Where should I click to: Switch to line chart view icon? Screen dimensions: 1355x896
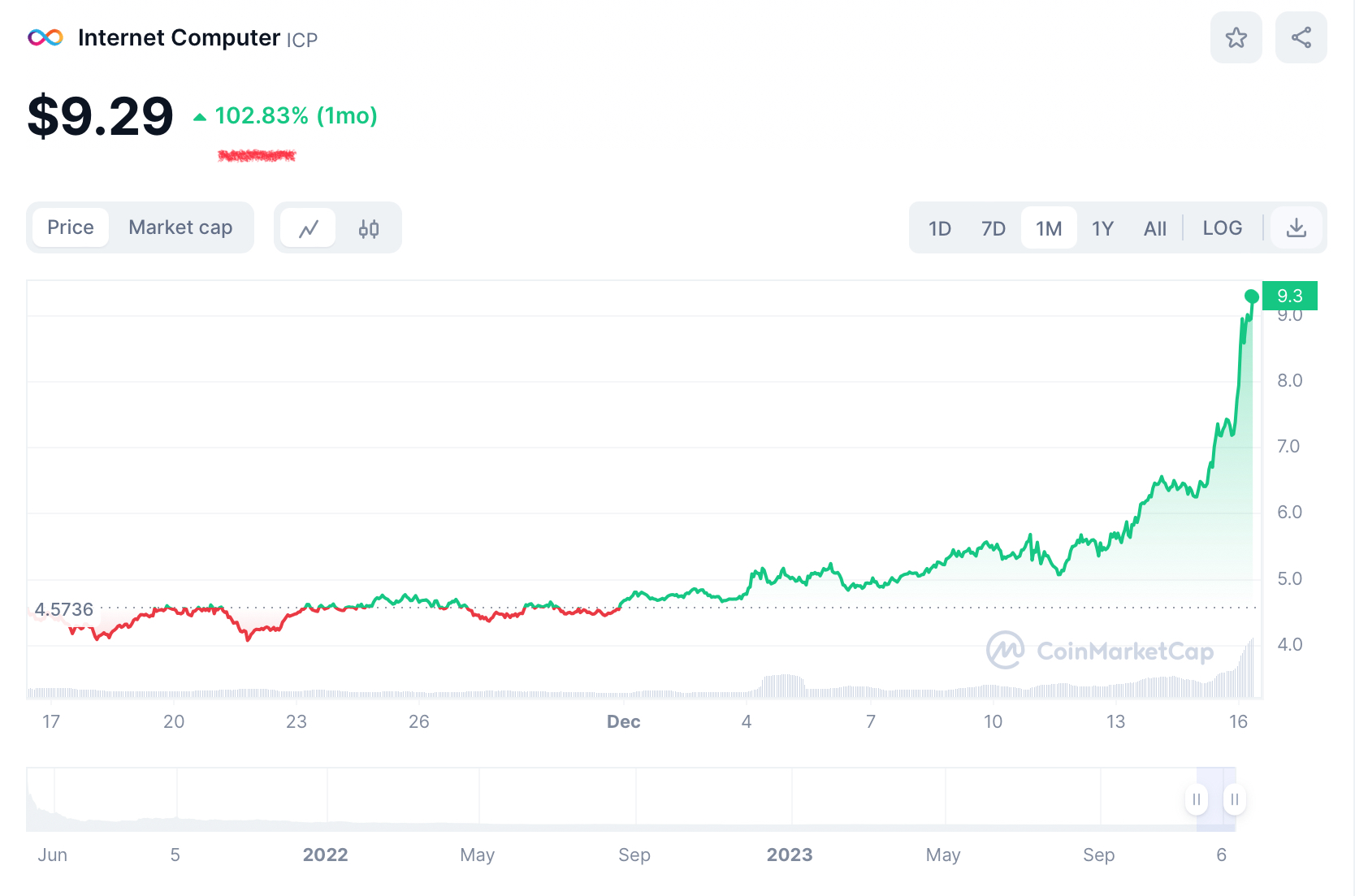point(309,228)
